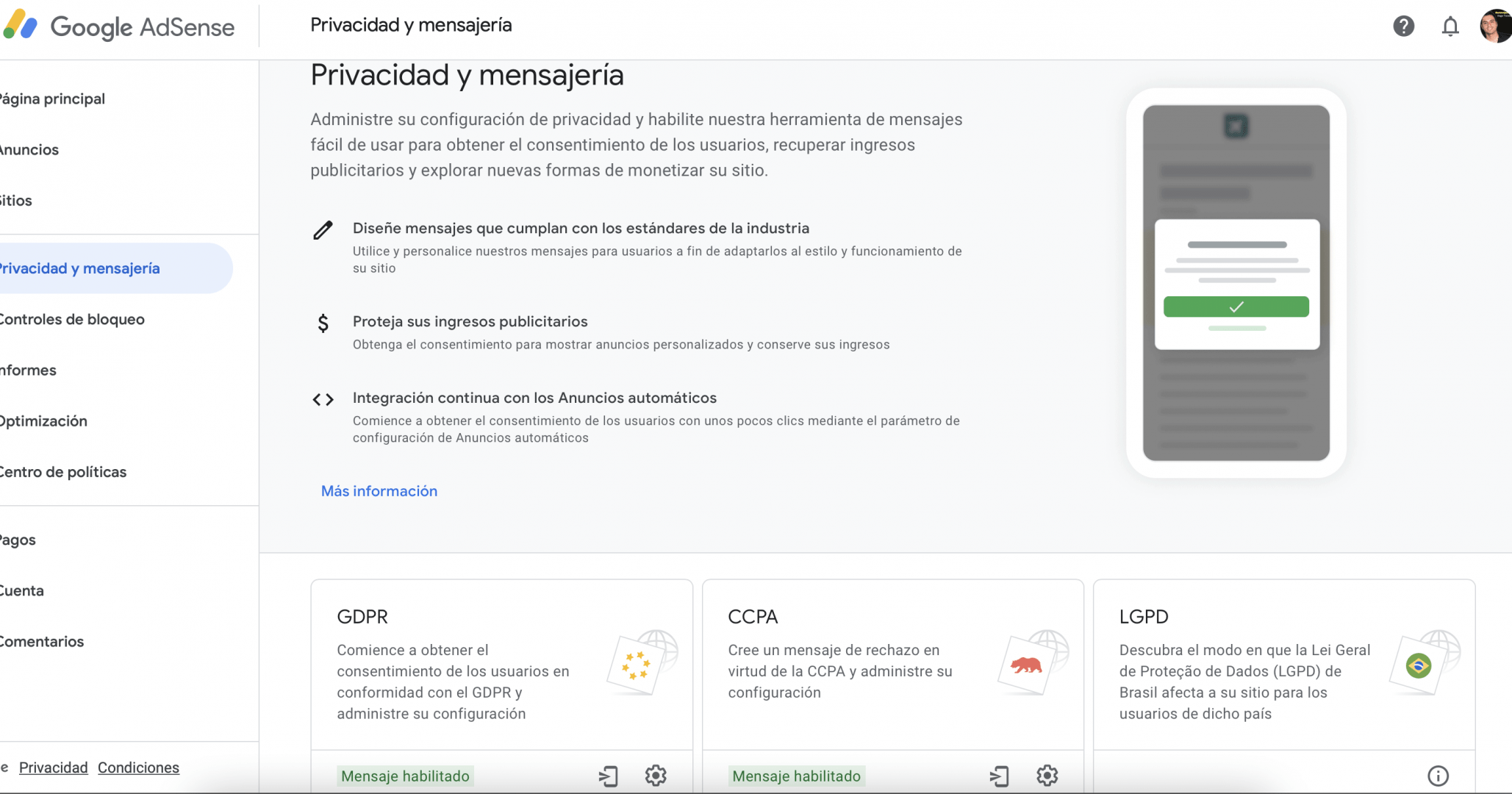
Task: Open GDPR settings gear icon
Action: tap(656, 775)
